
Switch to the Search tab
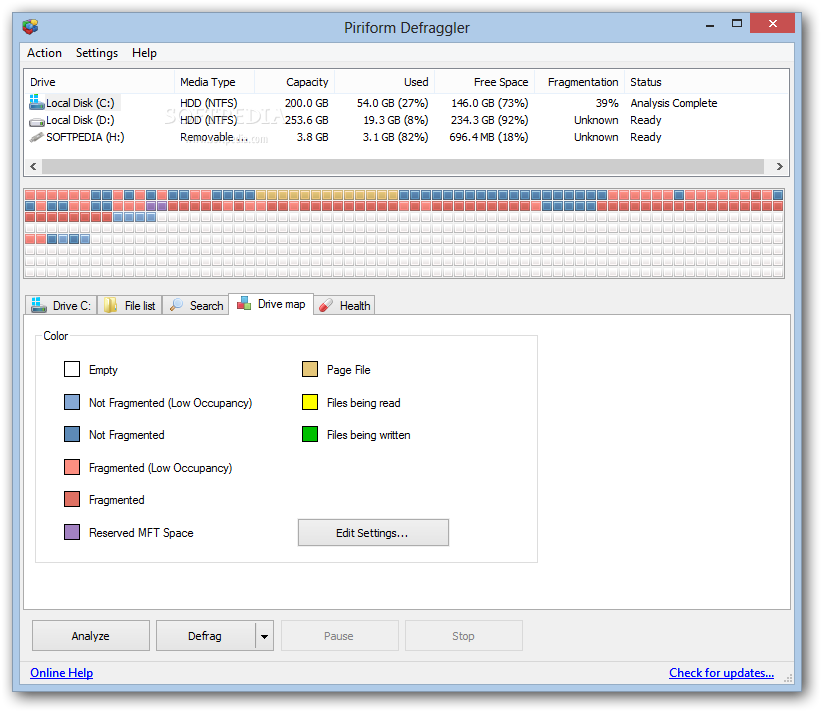(196, 305)
